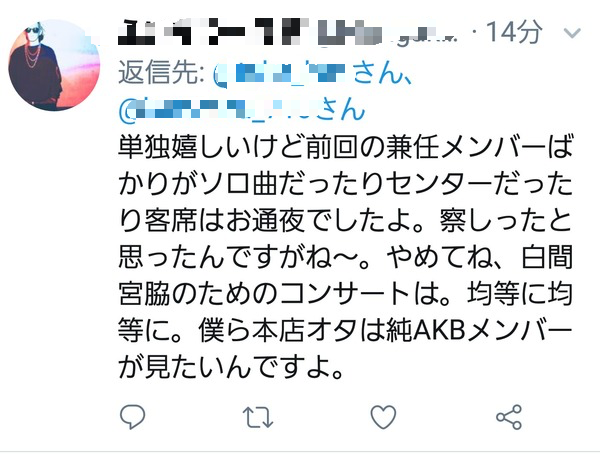Click the blurred grey username handle in header

(x=388, y=34)
